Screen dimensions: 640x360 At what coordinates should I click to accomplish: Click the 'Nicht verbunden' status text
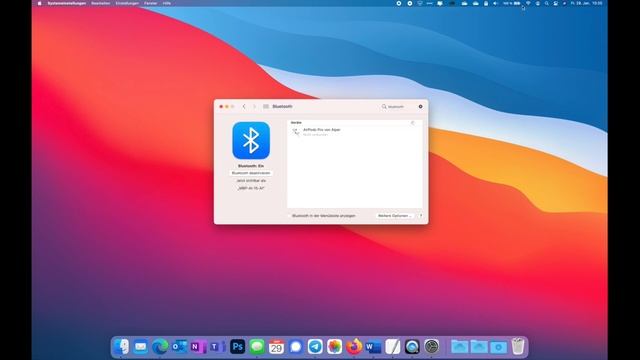click(316, 135)
